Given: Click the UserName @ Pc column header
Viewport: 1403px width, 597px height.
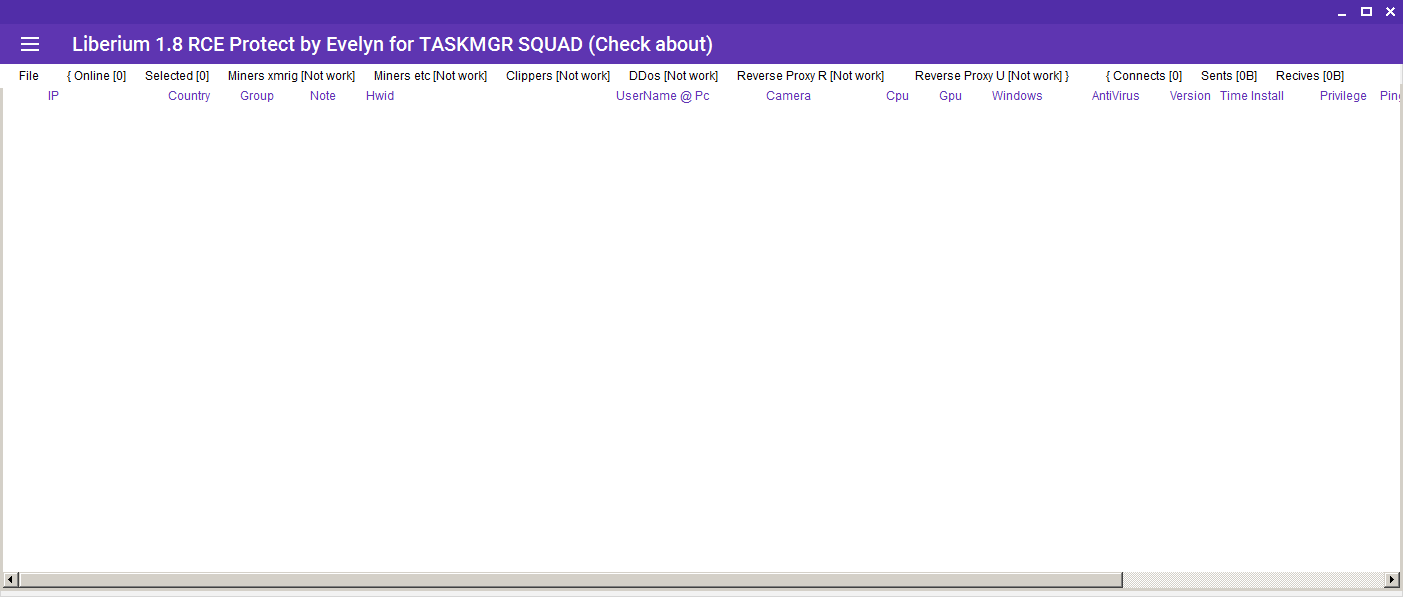Looking at the screenshot, I should [663, 96].
